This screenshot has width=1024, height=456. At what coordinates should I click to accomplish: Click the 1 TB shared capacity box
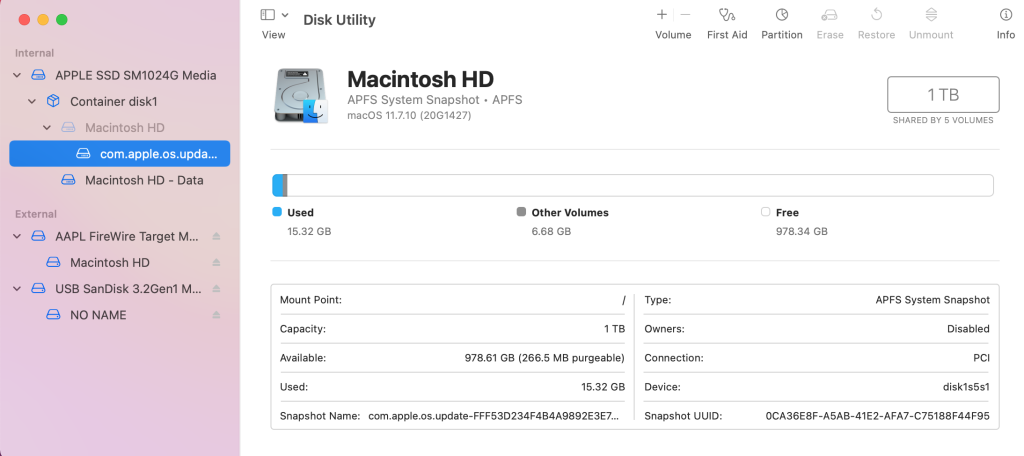[943, 95]
